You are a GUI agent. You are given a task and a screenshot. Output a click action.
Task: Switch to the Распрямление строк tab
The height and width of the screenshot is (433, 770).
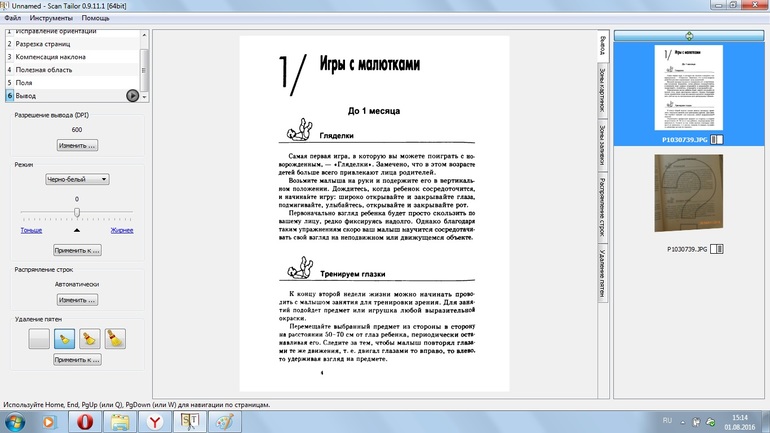pyautogui.click(x=601, y=206)
